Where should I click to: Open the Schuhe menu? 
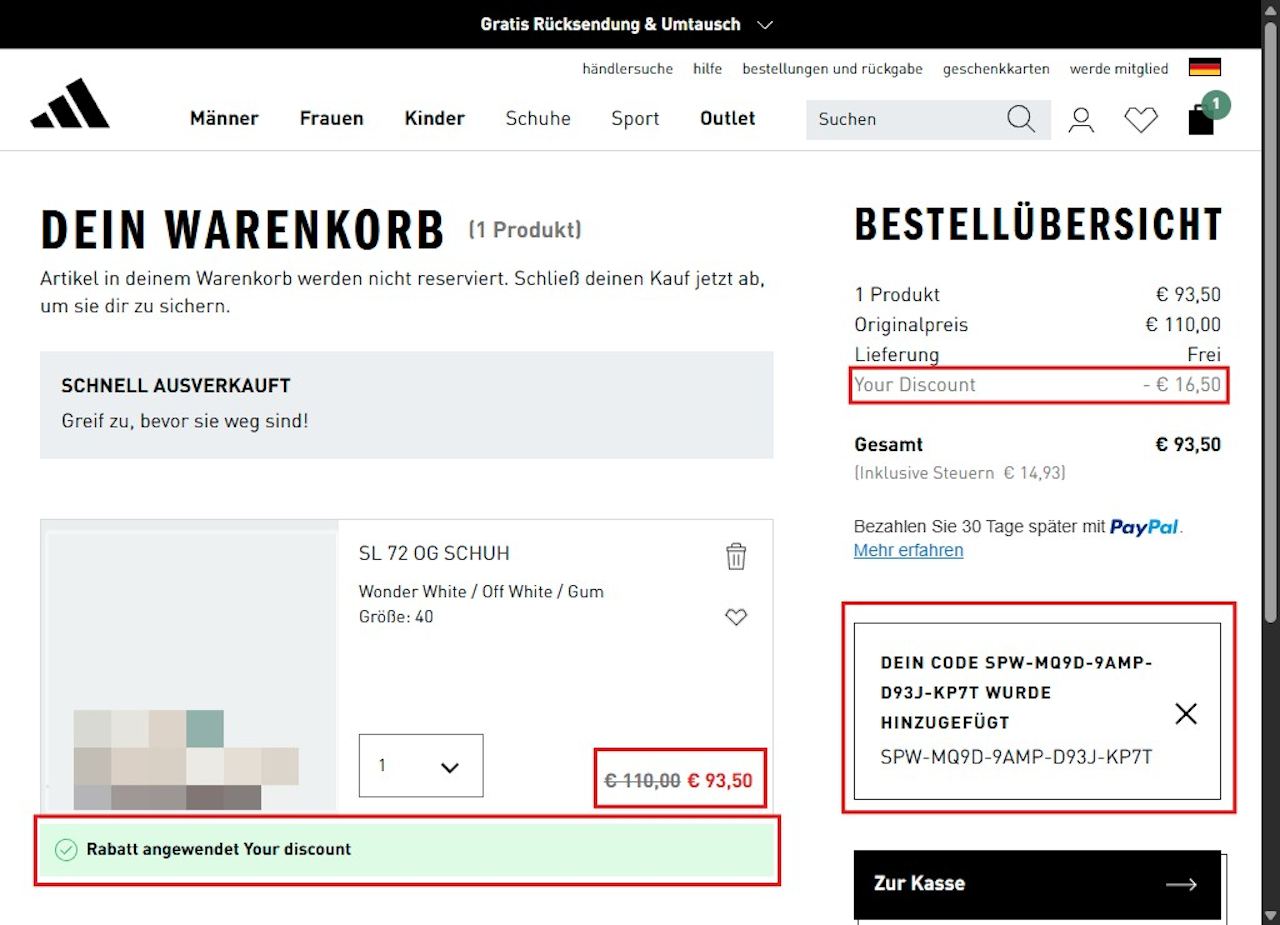coord(538,118)
